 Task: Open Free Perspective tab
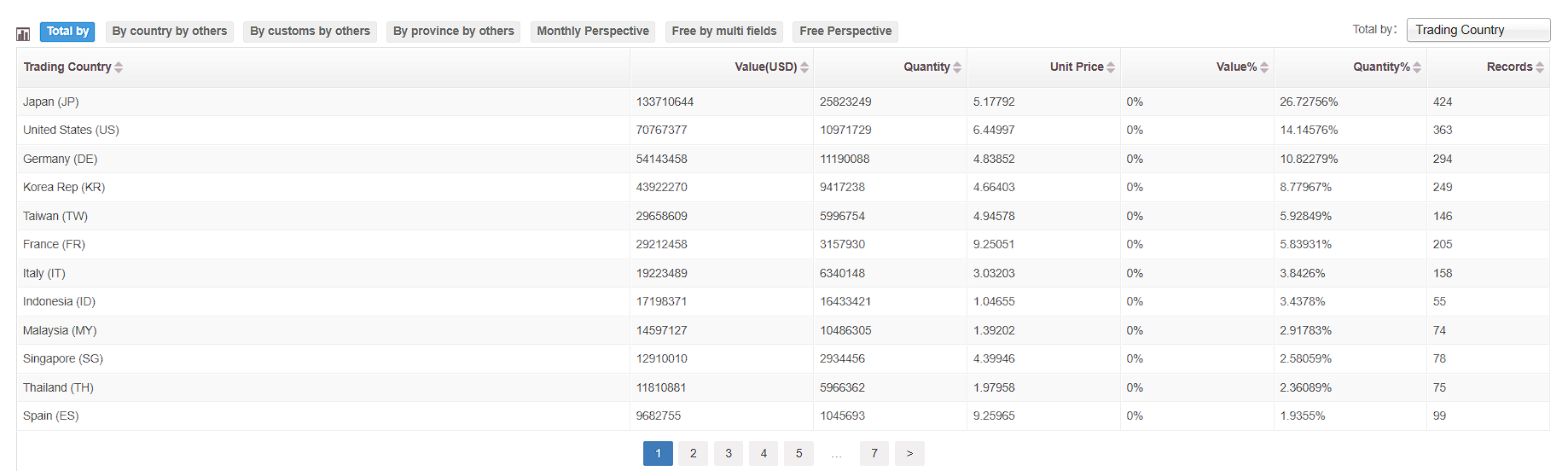pyautogui.click(x=845, y=32)
